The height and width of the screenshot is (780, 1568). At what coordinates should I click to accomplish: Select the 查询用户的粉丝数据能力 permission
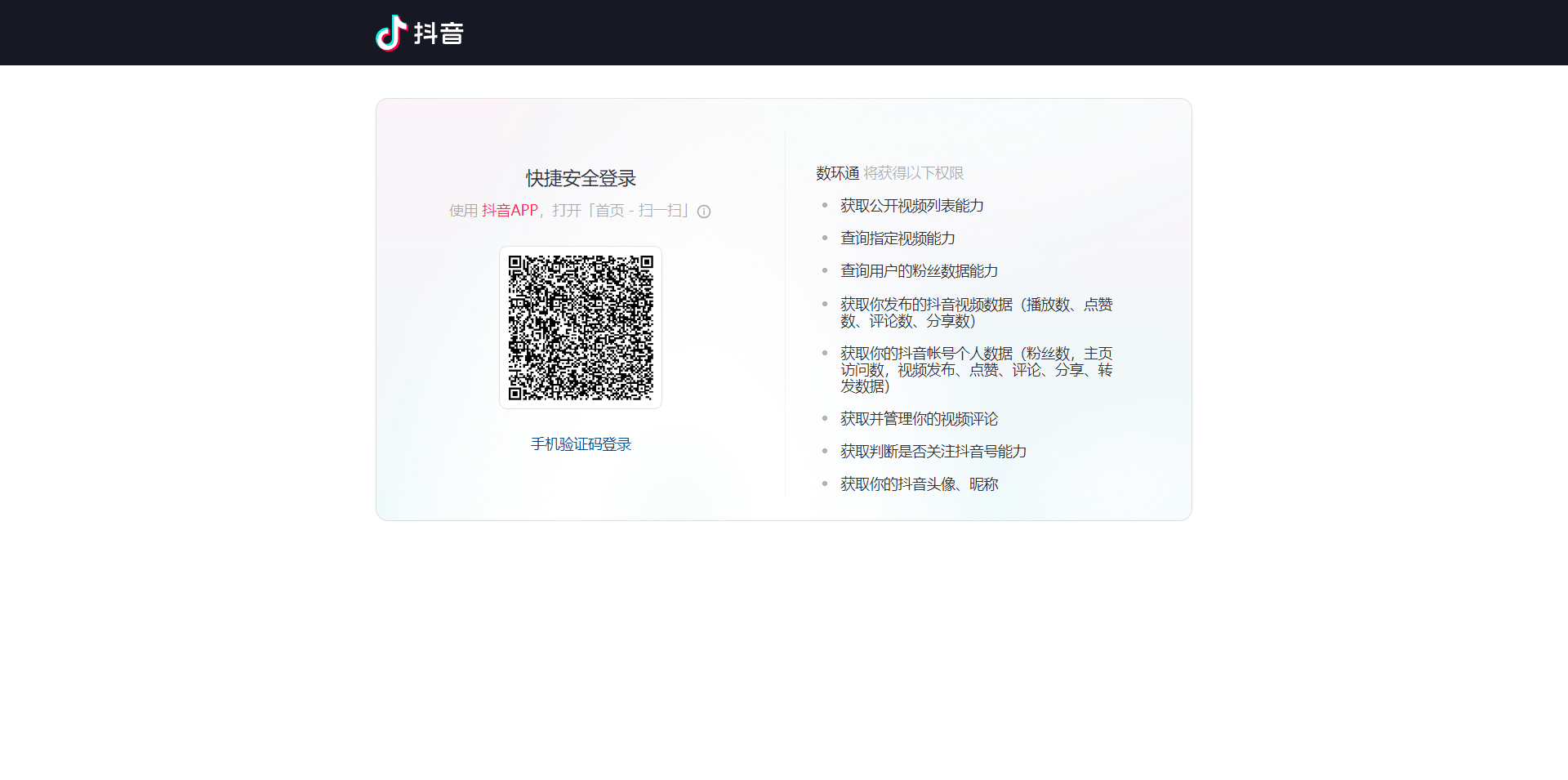[919, 271]
